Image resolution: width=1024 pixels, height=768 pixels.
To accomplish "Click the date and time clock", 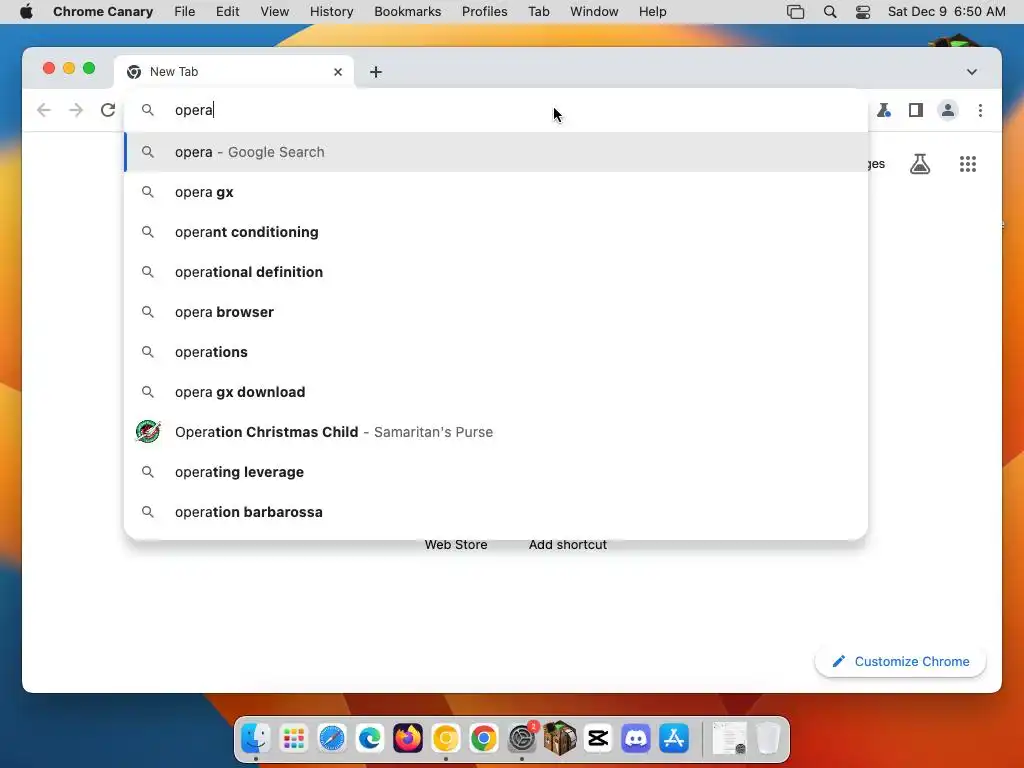I will point(946,12).
